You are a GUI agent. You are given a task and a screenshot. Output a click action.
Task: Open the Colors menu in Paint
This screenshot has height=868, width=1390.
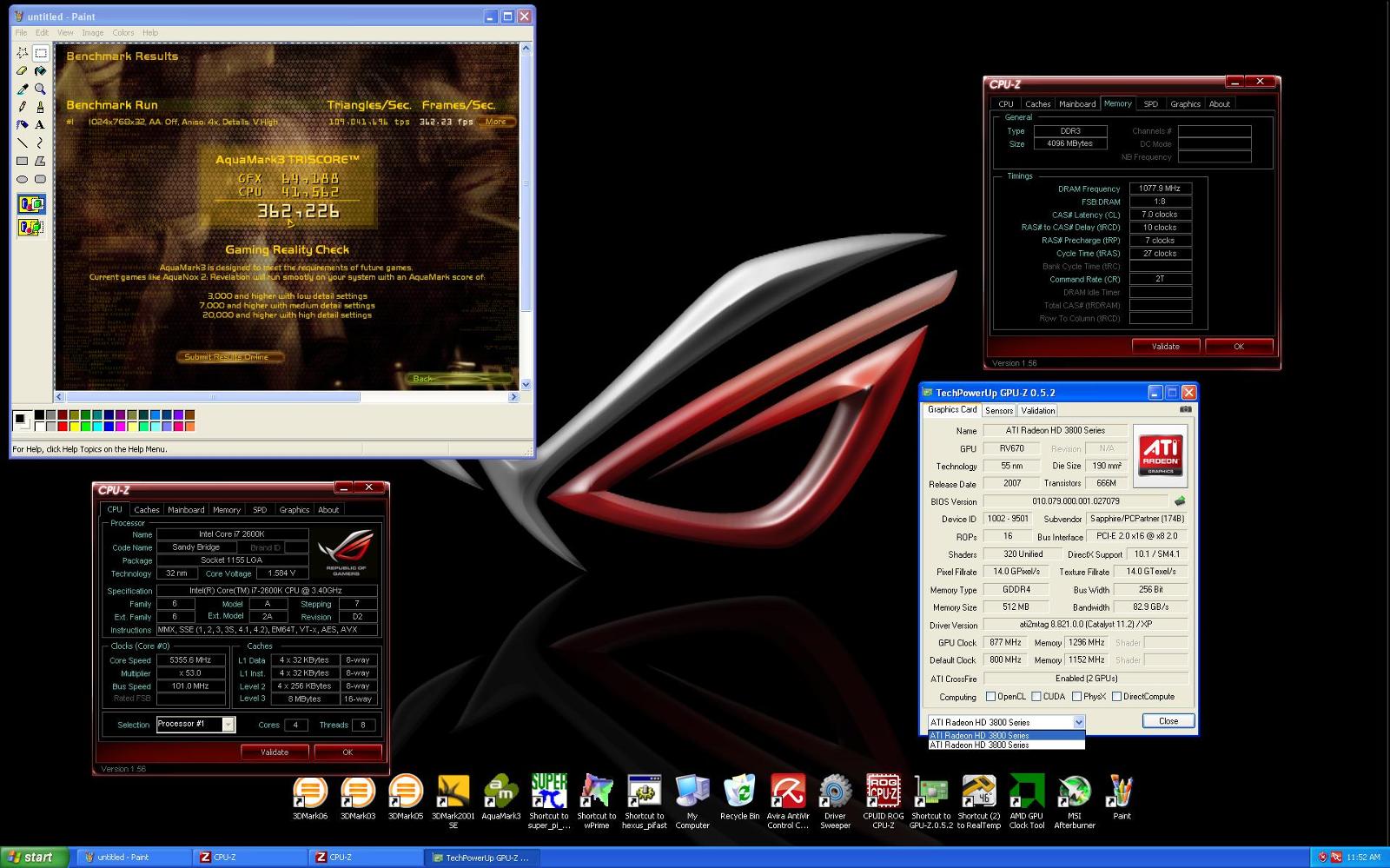point(123,33)
